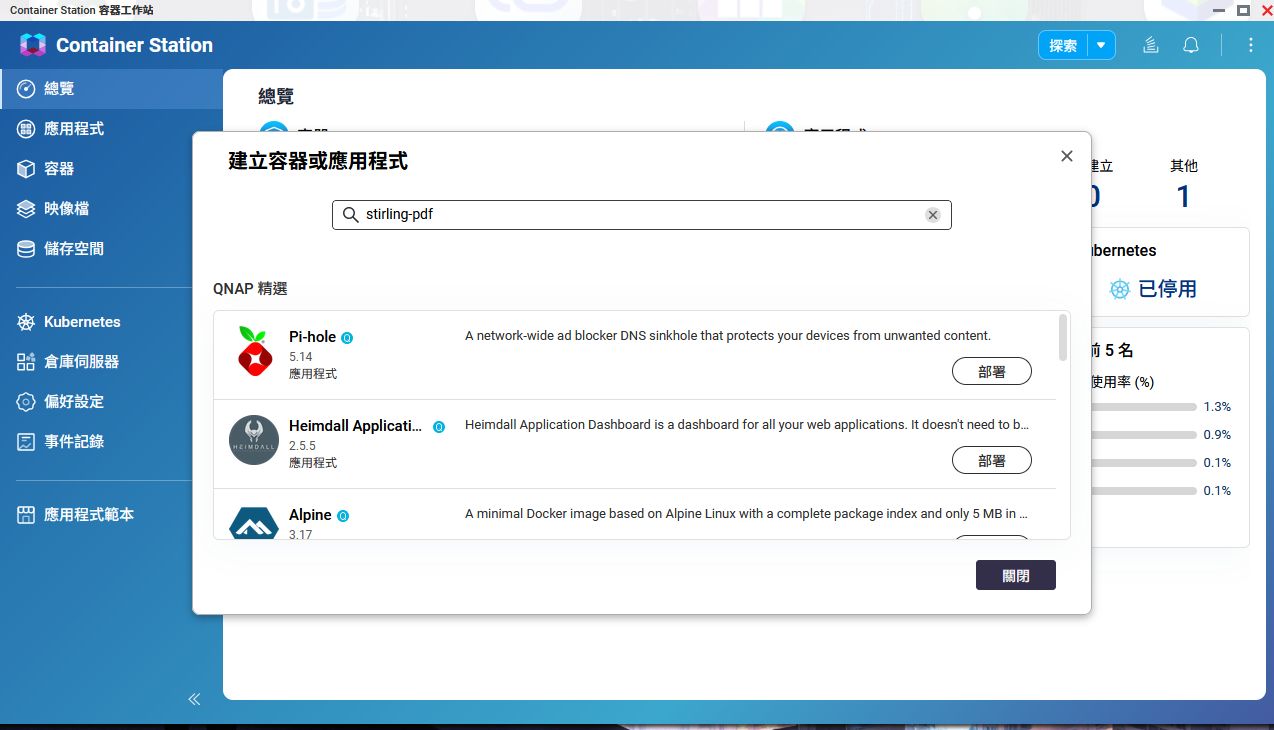Click the registry servers (倉庫伺服器) icon
This screenshot has height=730, width=1274.
26,362
